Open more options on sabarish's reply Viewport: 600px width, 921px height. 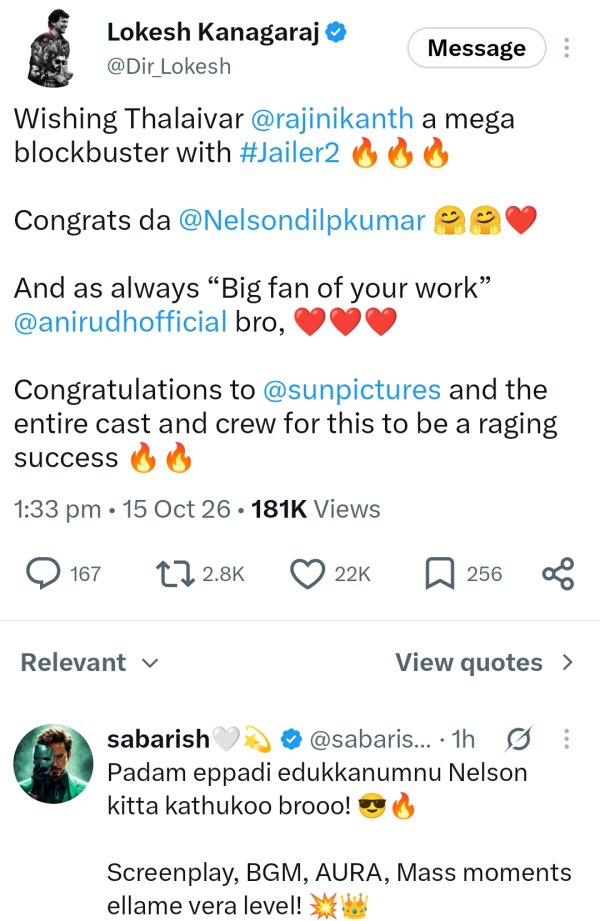click(566, 738)
